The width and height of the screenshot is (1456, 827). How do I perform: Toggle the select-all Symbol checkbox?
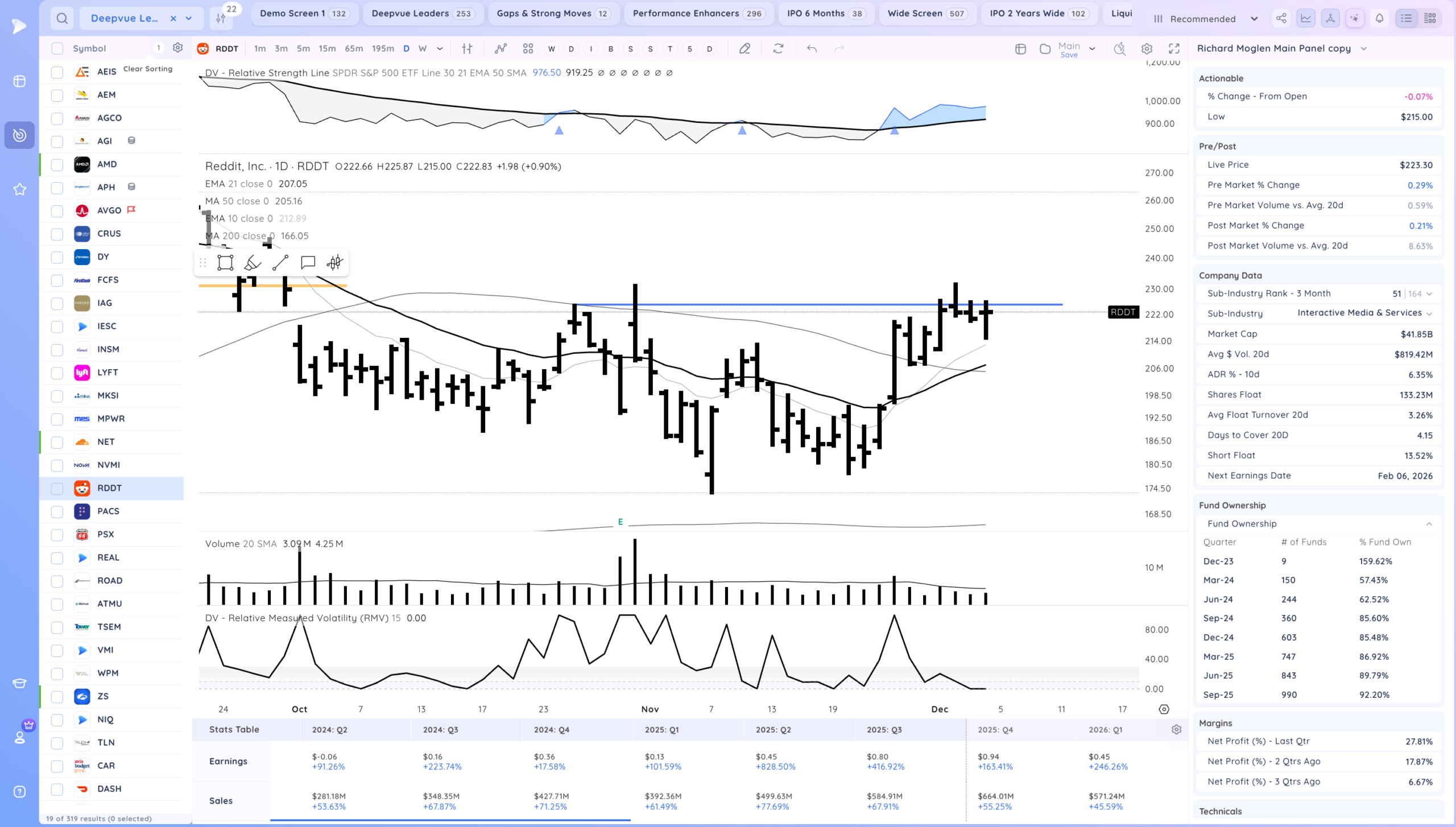(x=57, y=48)
